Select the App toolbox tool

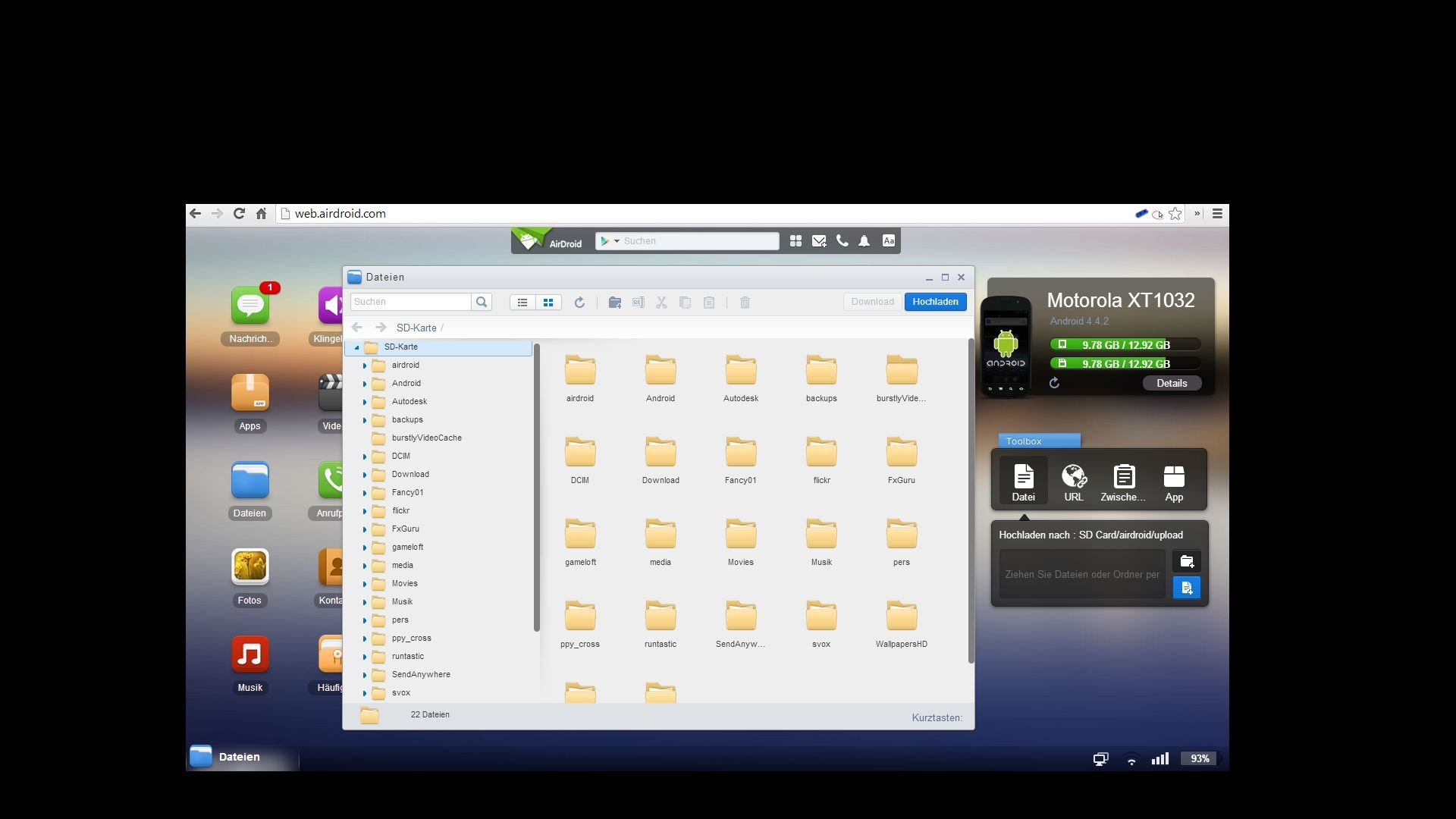point(1174,482)
